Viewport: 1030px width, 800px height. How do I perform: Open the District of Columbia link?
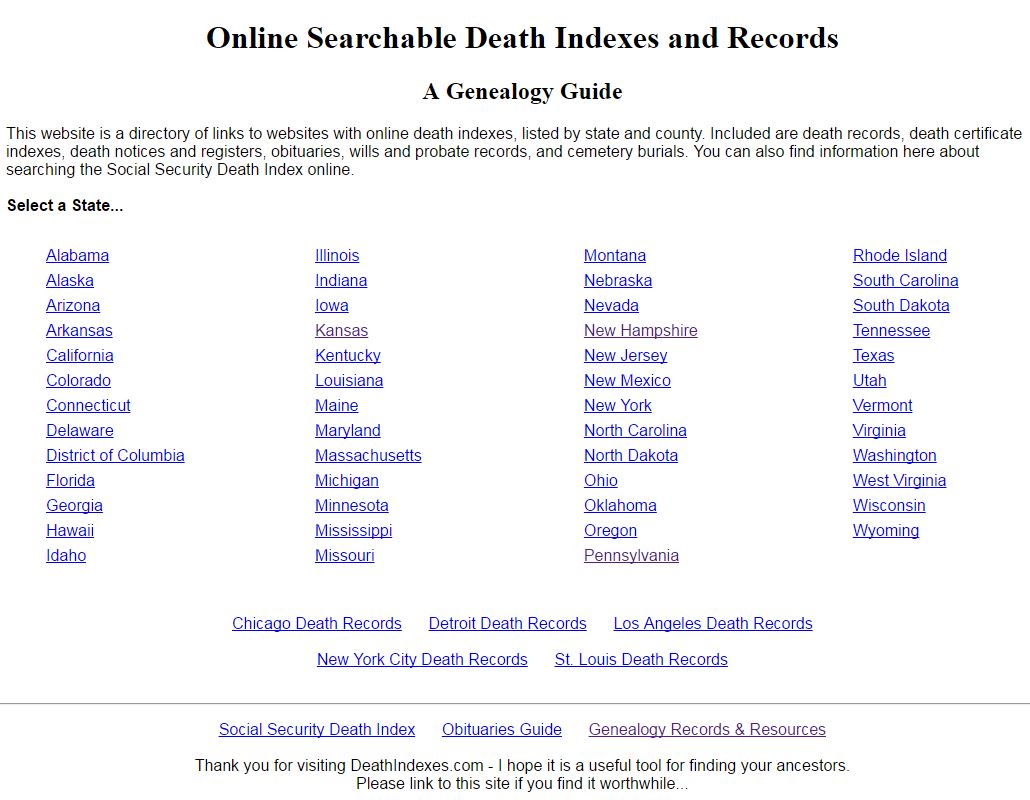click(115, 455)
